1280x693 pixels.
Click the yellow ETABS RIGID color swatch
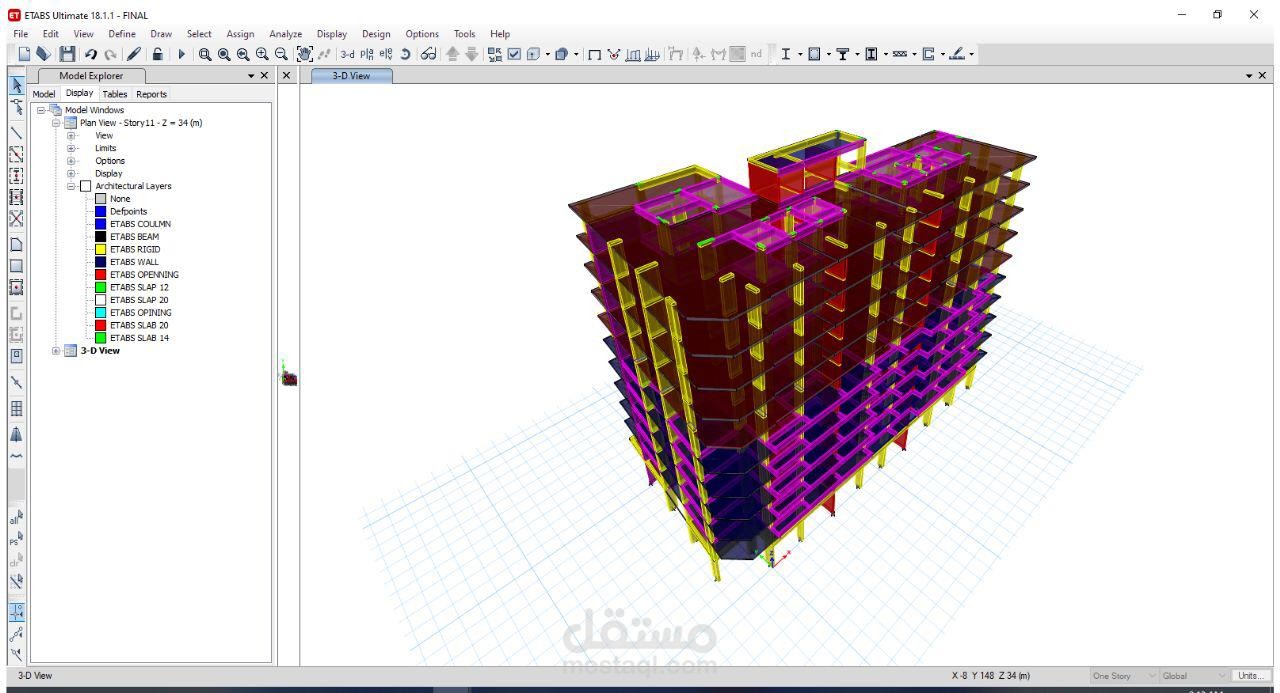[101, 249]
